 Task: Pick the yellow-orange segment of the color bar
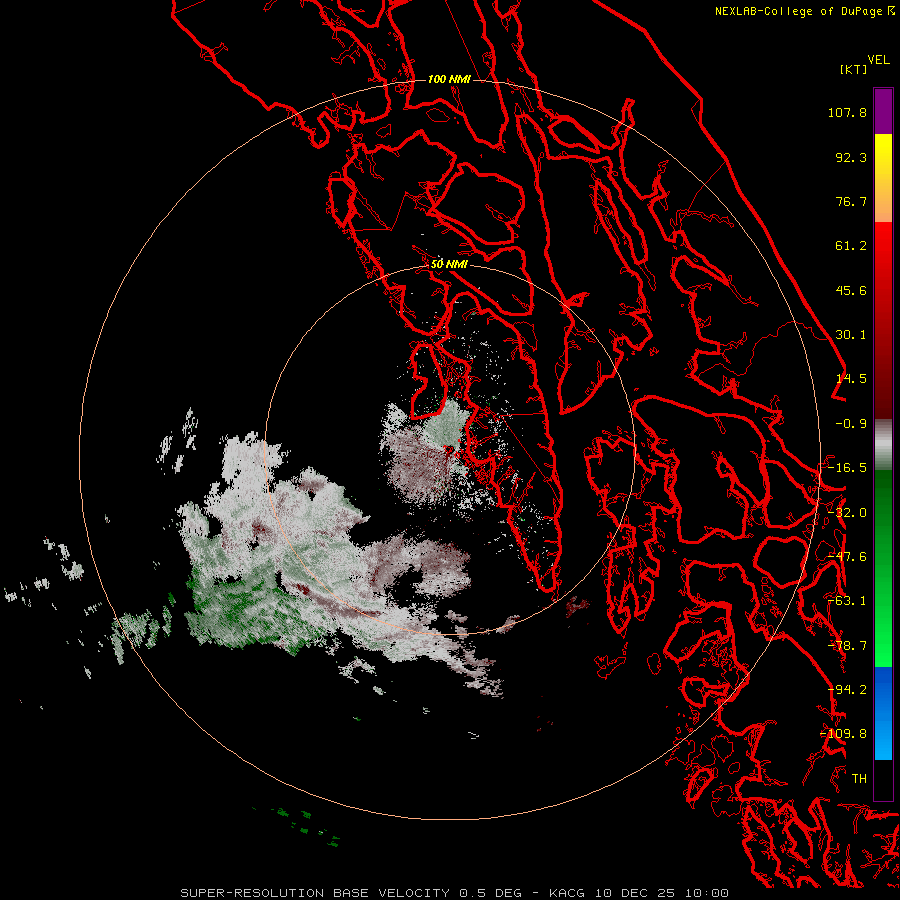(883, 178)
